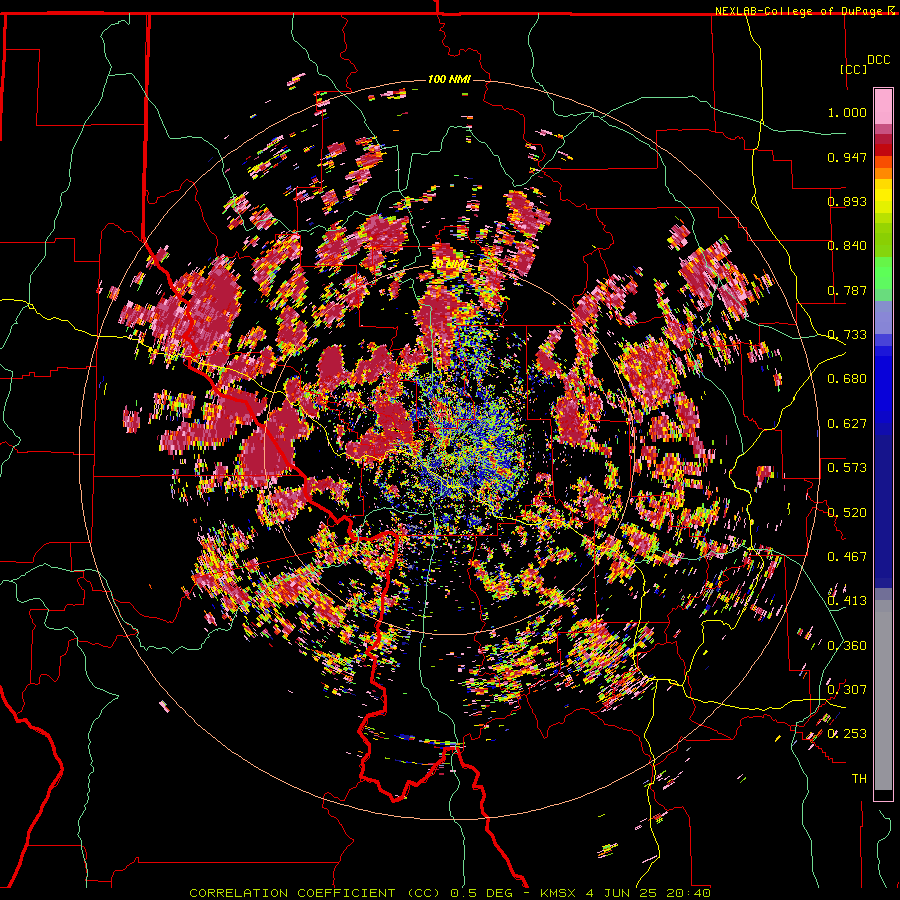The image size is (900, 900).
Task: Click the gray lower color bar segment
Action: click(883, 695)
